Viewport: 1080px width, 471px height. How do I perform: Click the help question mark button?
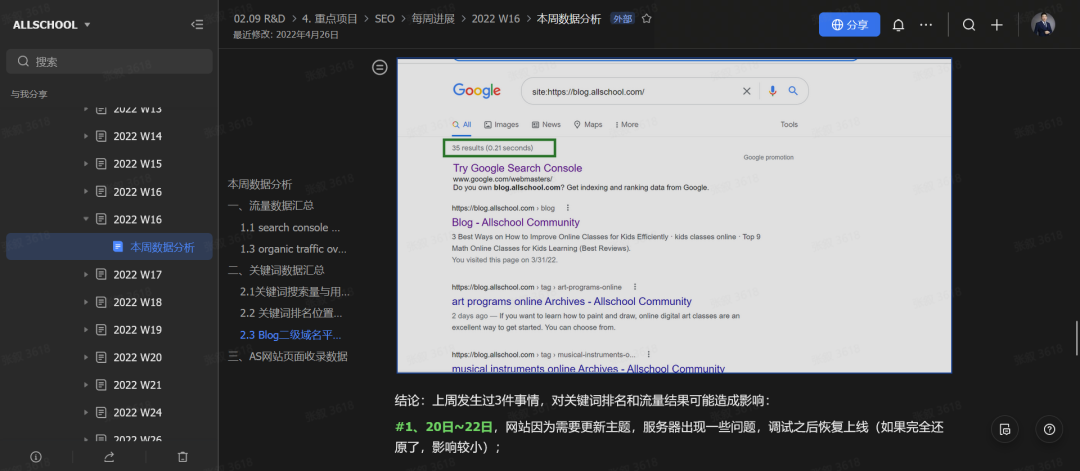pyautogui.click(x=1049, y=429)
